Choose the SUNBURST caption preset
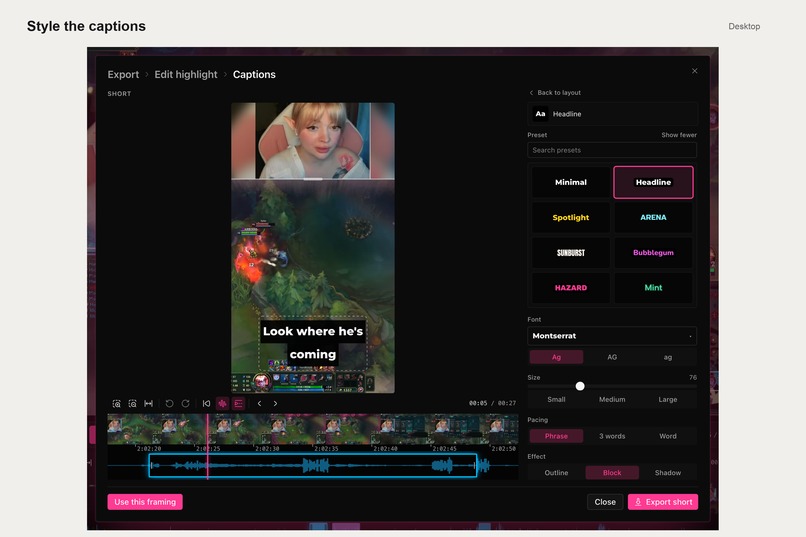The image size is (806, 537). point(571,252)
